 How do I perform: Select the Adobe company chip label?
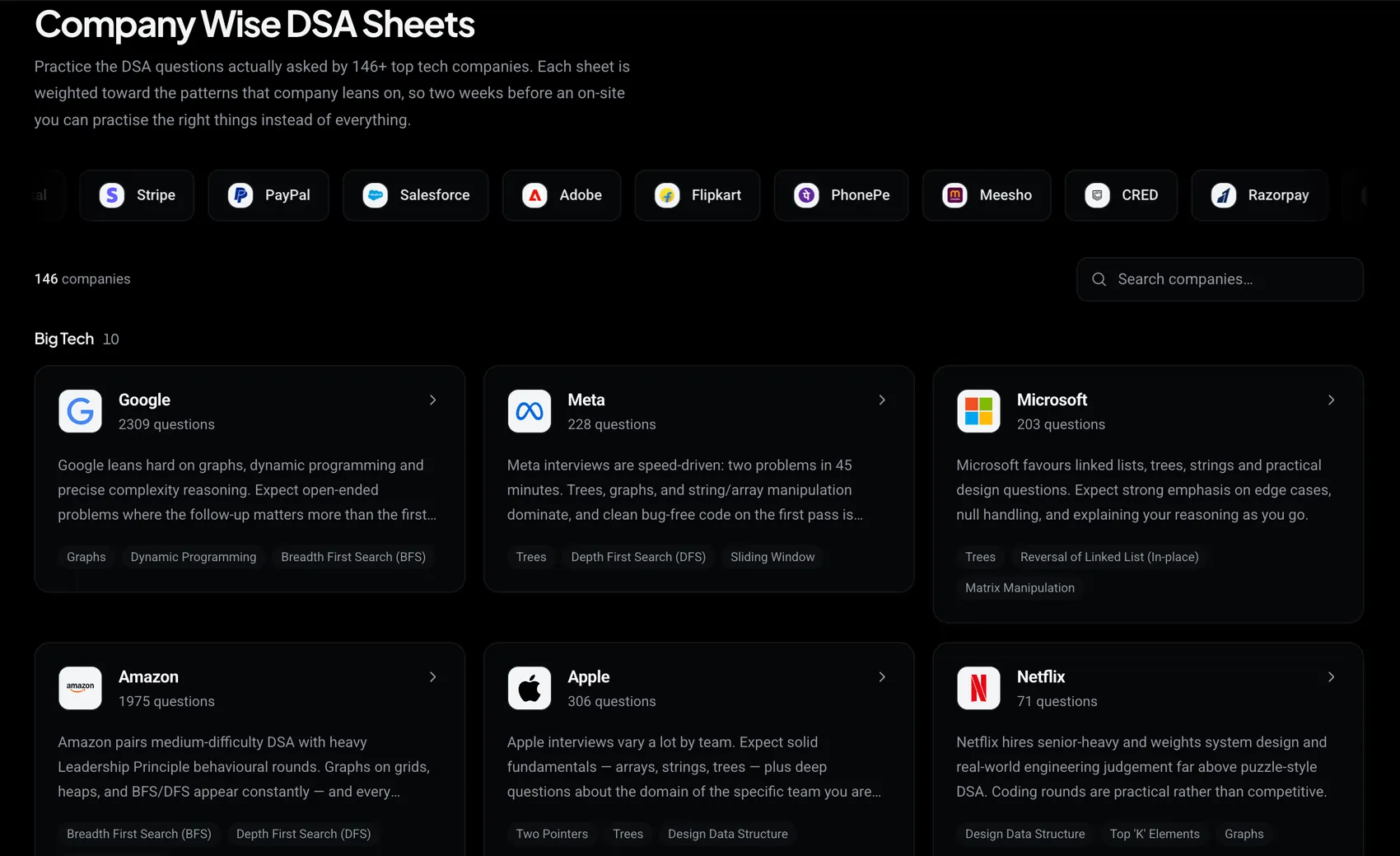tap(581, 195)
